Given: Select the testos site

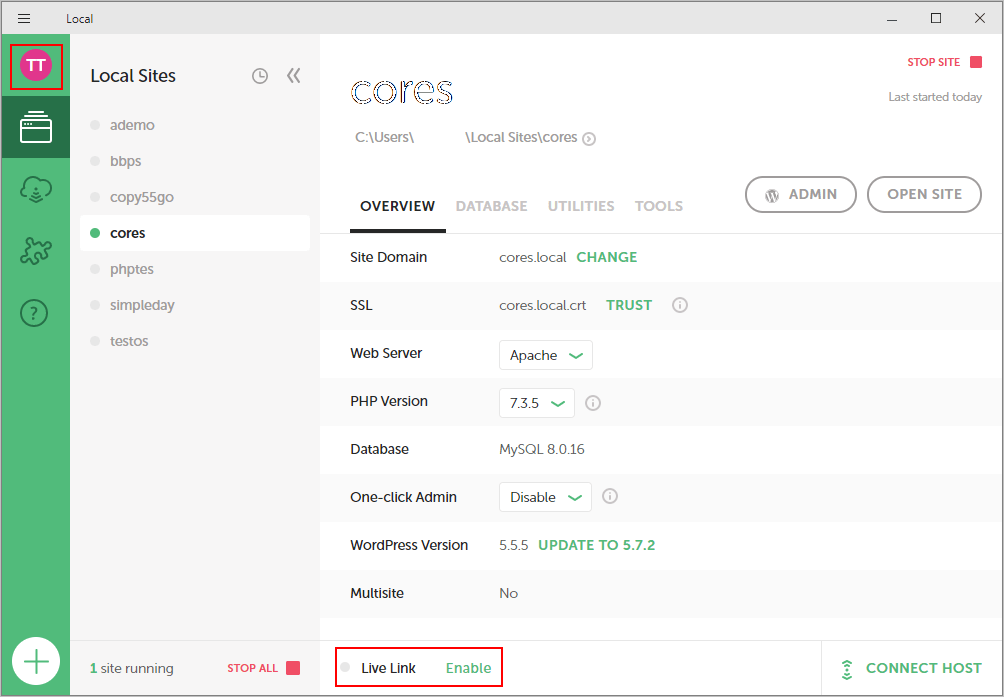Looking at the screenshot, I should click(x=195, y=341).
